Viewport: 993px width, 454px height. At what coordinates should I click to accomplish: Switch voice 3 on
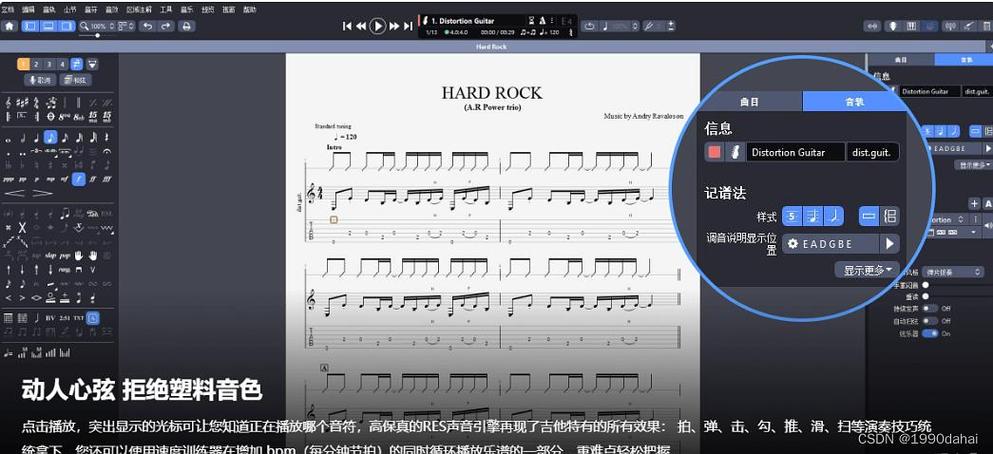point(49,64)
